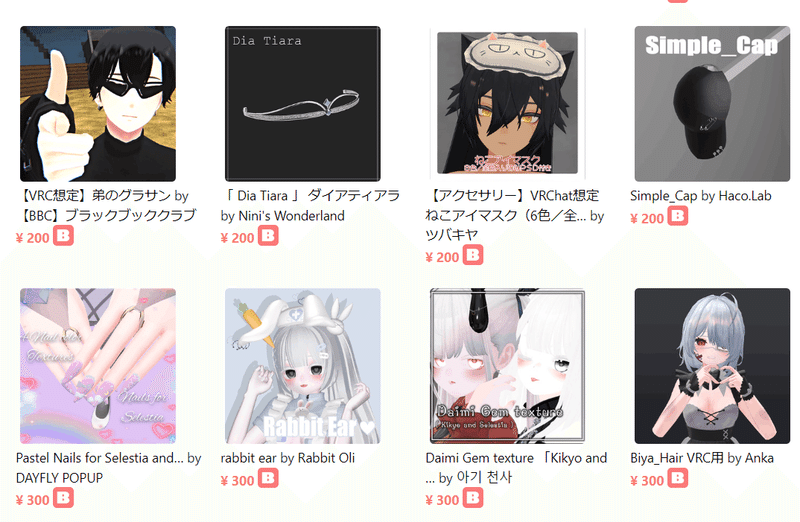Open the Biya_Hair product image
The image size is (800, 522).
pyautogui.click(x=712, y=366)
